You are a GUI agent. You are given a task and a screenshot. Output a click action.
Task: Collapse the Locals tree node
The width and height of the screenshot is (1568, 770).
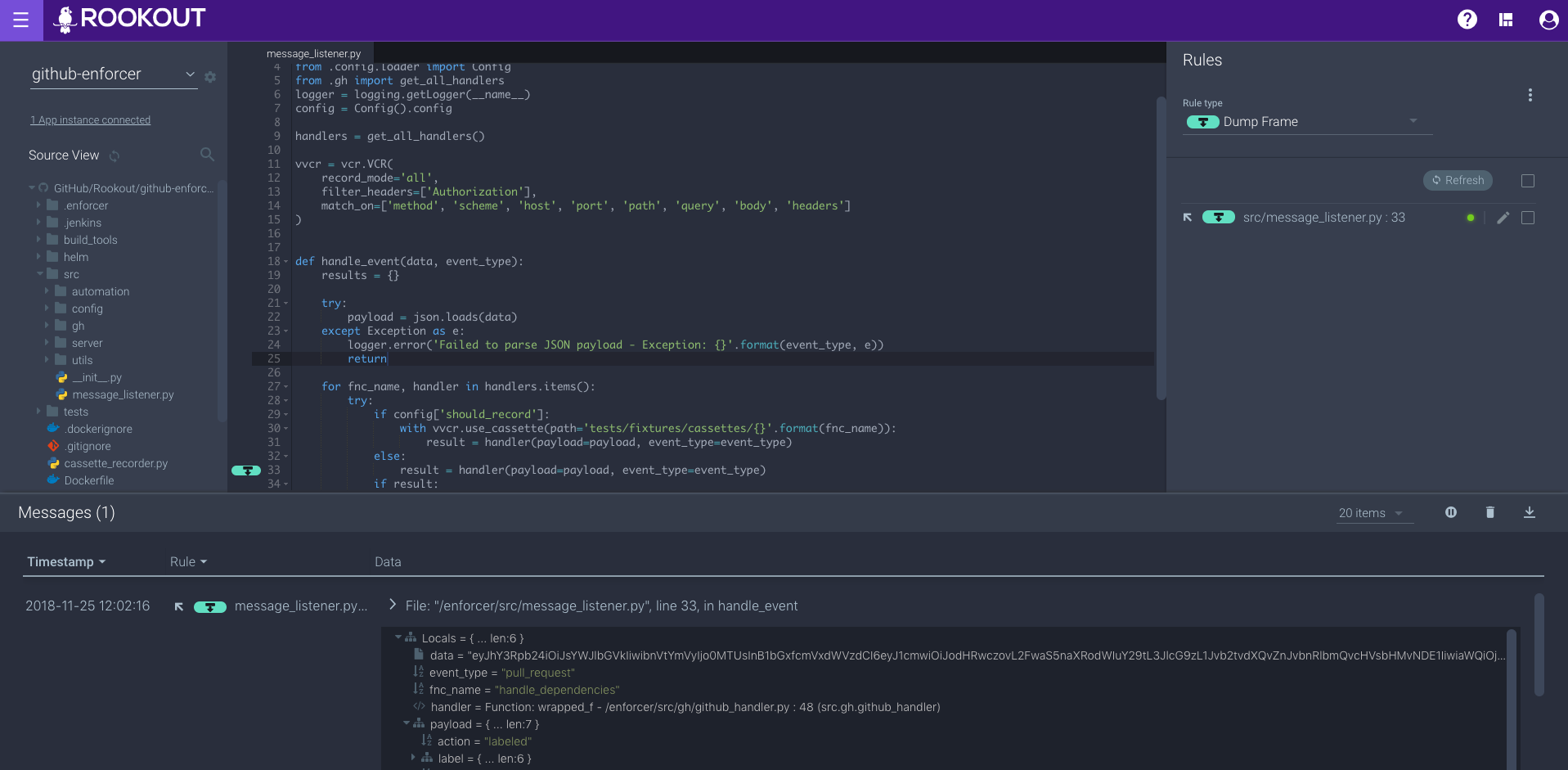pos(398,637)
